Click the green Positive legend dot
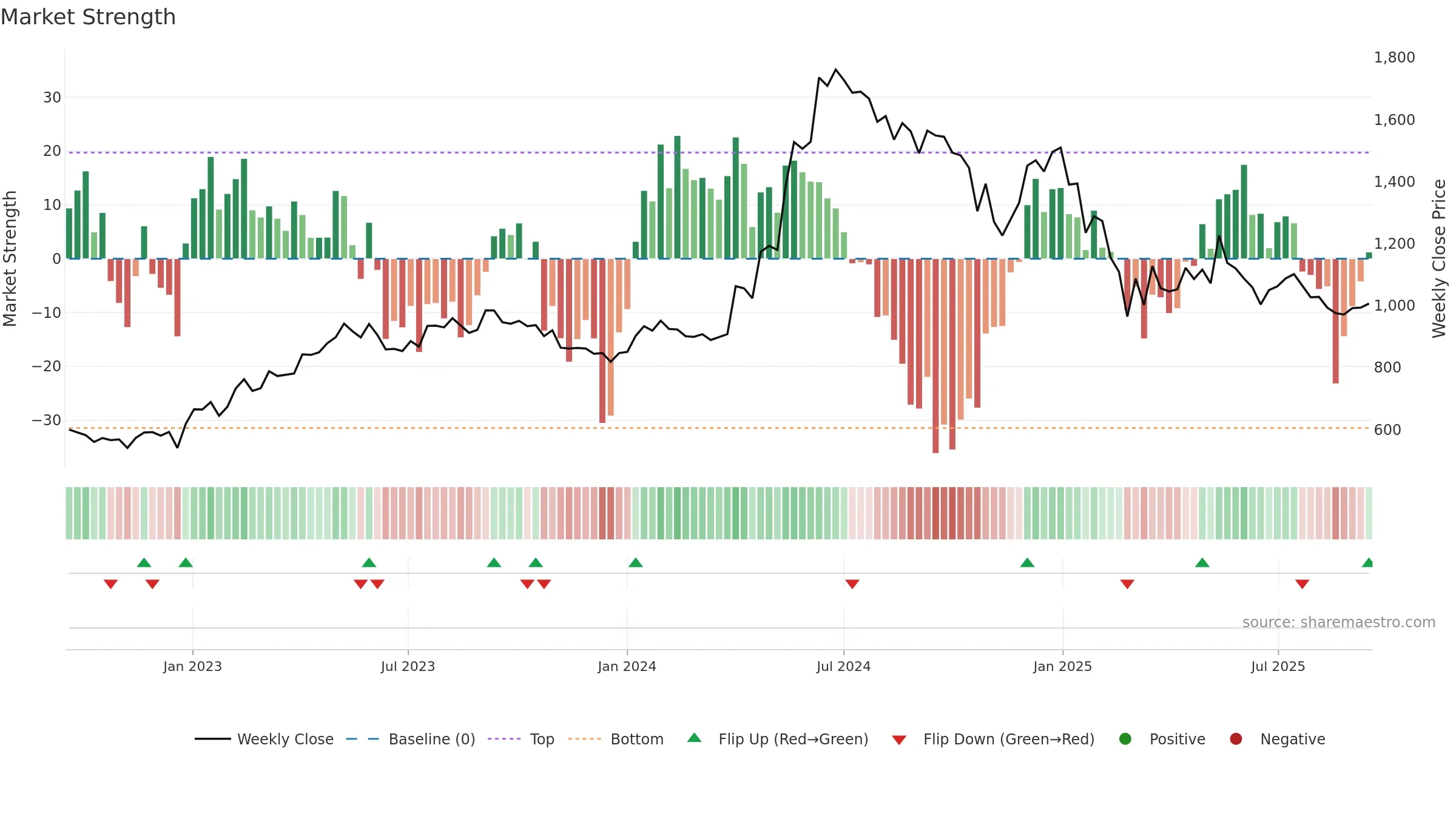1456x819 pixels. click(x=1125, y=739)
